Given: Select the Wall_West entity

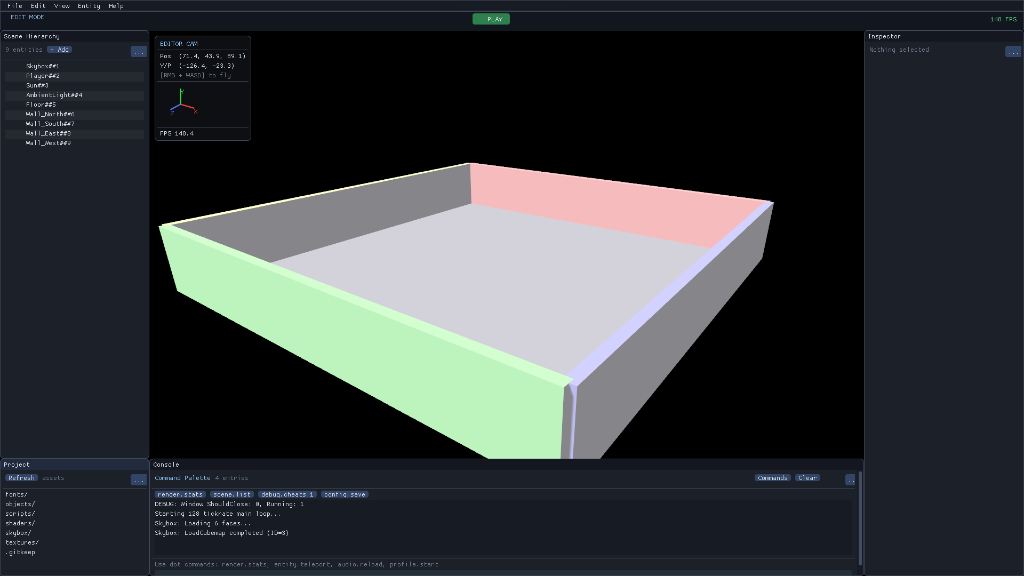Looking at the screenshot, I should tap(74, 143).
